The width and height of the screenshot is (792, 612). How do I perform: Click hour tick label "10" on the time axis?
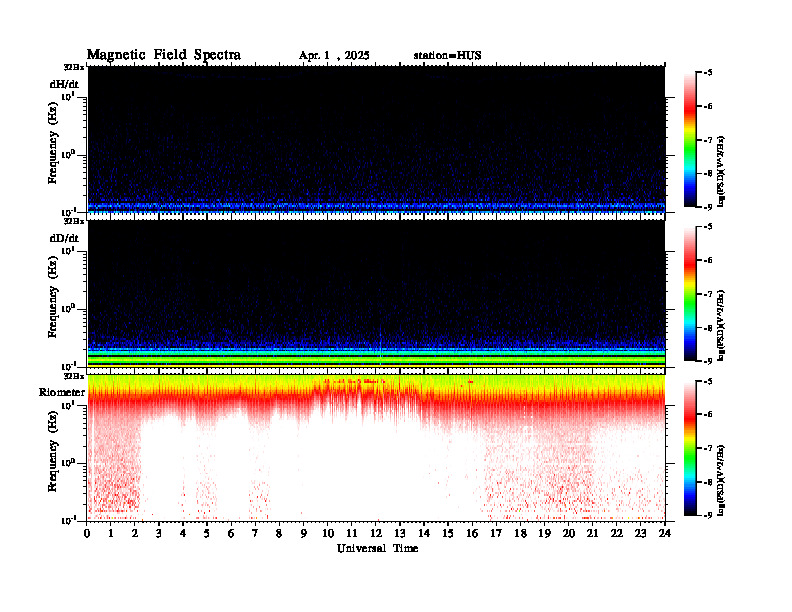[328, 534]
